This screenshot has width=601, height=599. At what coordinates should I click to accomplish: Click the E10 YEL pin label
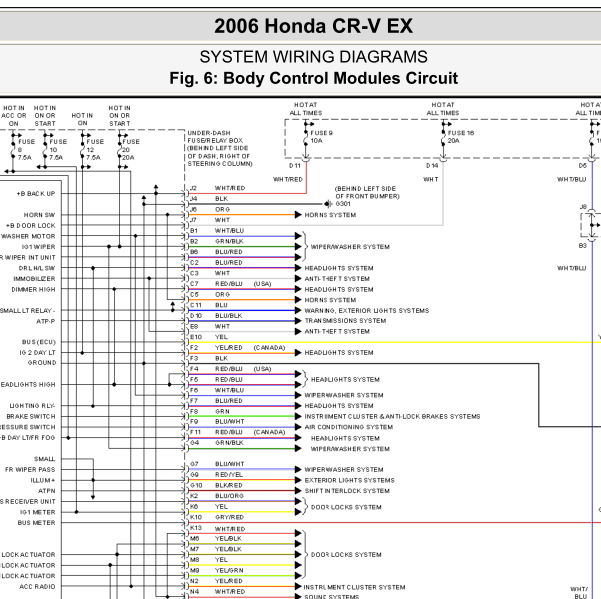tap(209, 337)
